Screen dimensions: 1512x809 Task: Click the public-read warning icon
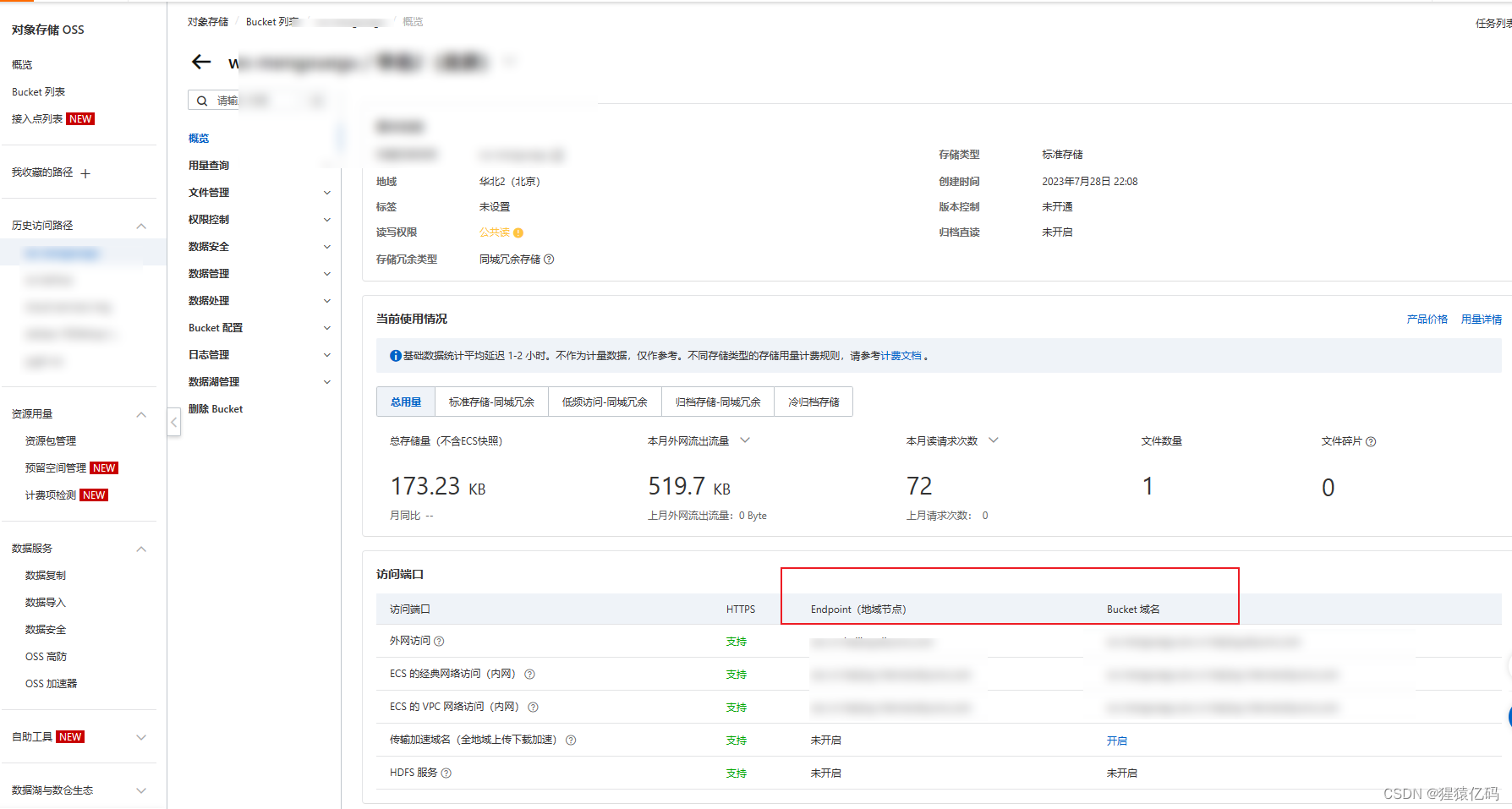click(x=518, y=232)
